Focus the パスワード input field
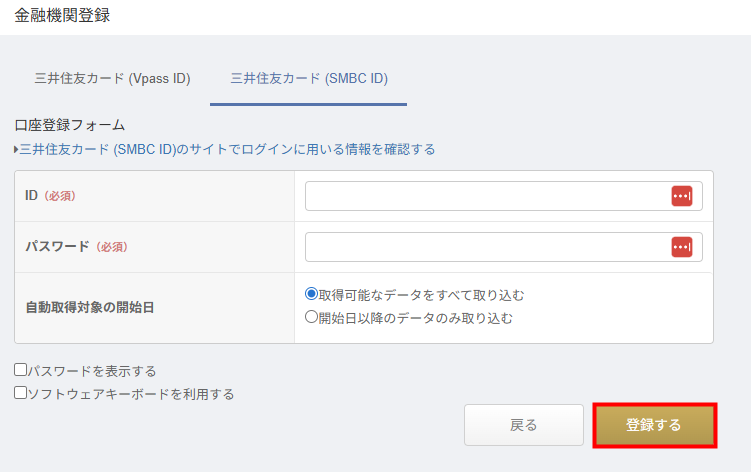 click(x=486, y=246)
